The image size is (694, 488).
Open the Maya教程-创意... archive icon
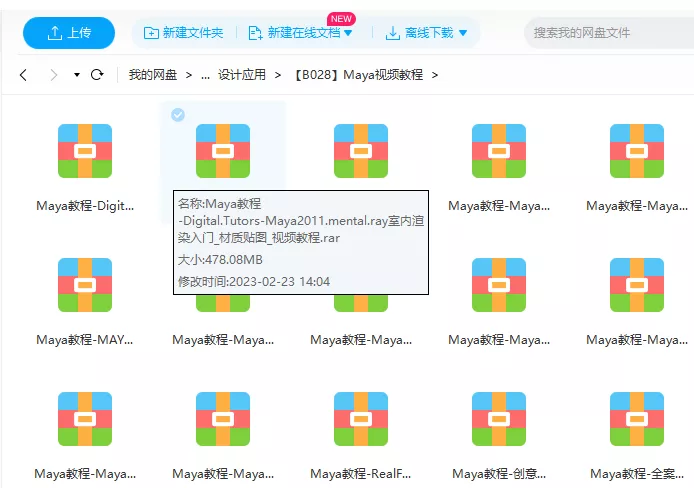tap(499, 419)
